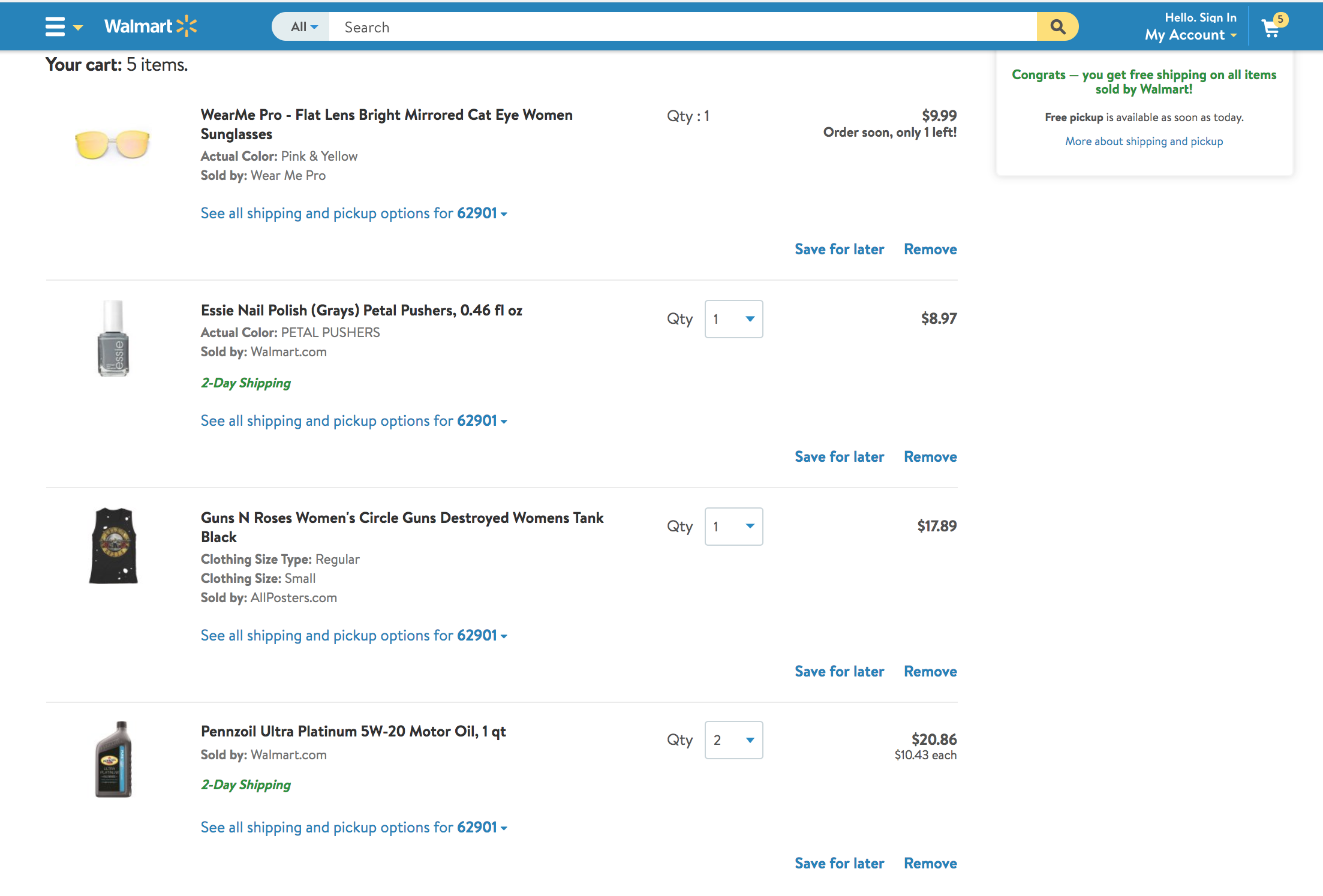Screen dimensions: 1323x896
Task: Open More about shipping and pickup link
Action: click(x=1144, y=142)
